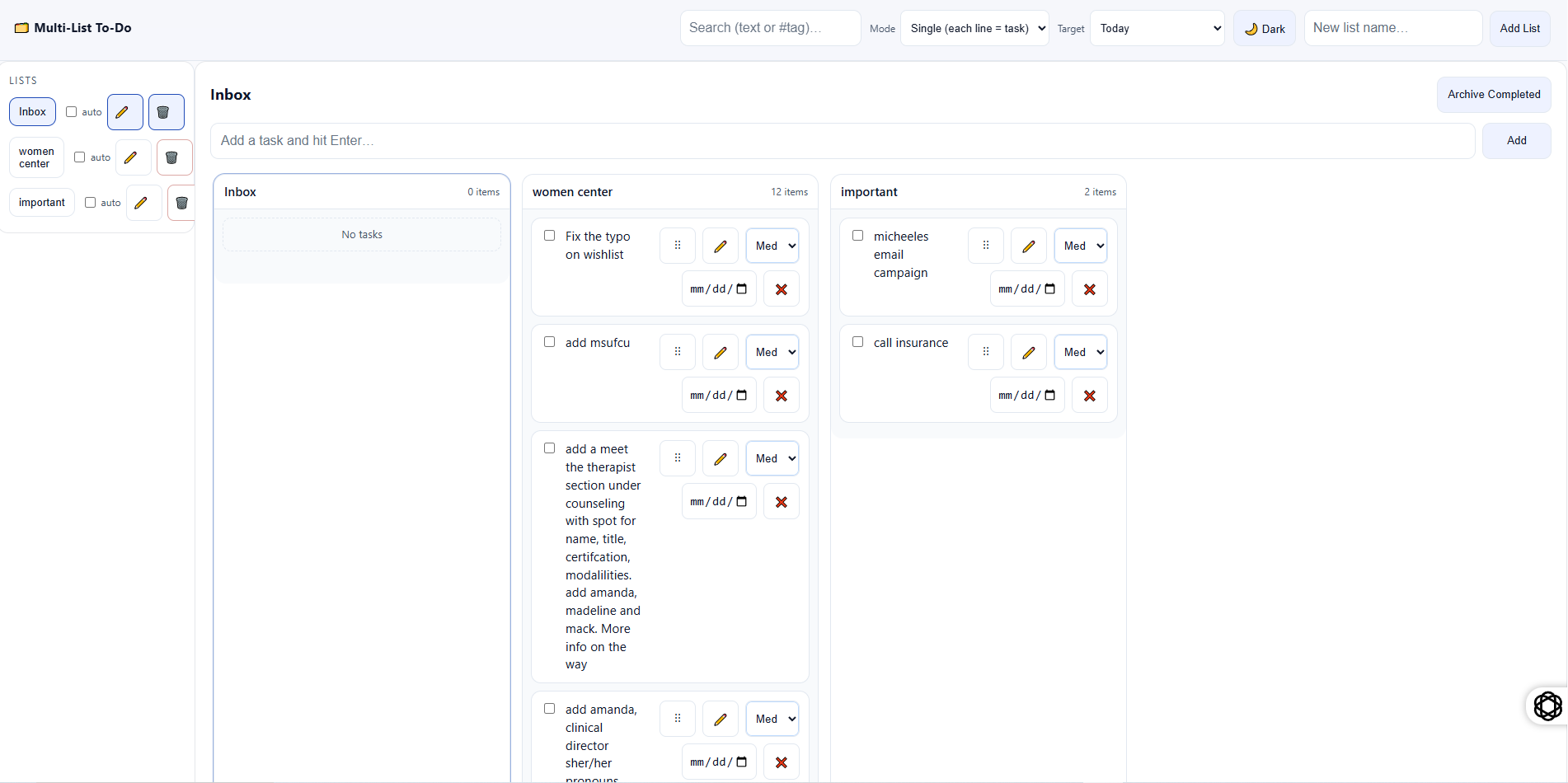1568x783 pixels.
Task: Delete the add a meet the therapist task
Action: [x=782, y=502]
